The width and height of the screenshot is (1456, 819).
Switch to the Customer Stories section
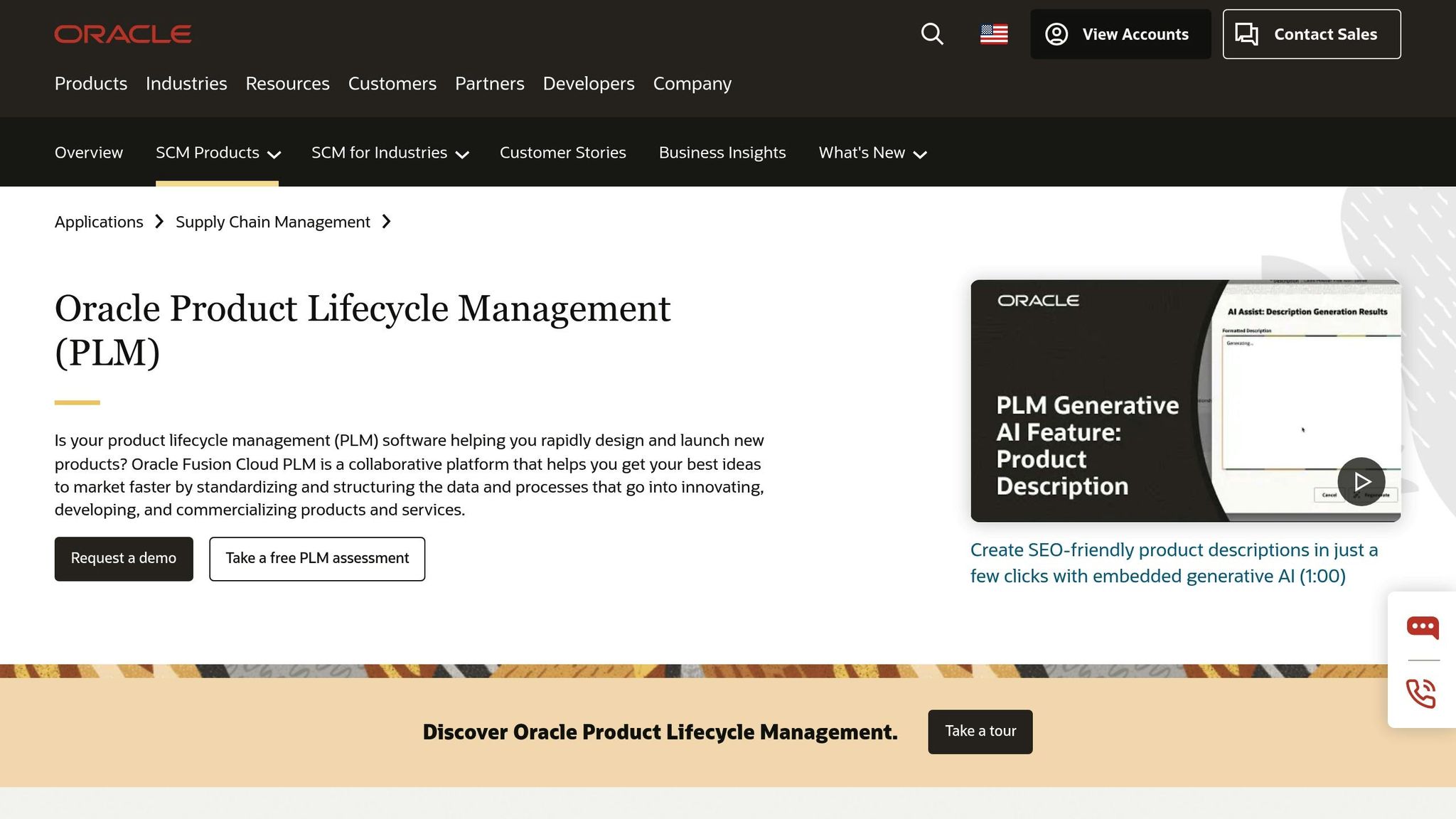[562, 152]
